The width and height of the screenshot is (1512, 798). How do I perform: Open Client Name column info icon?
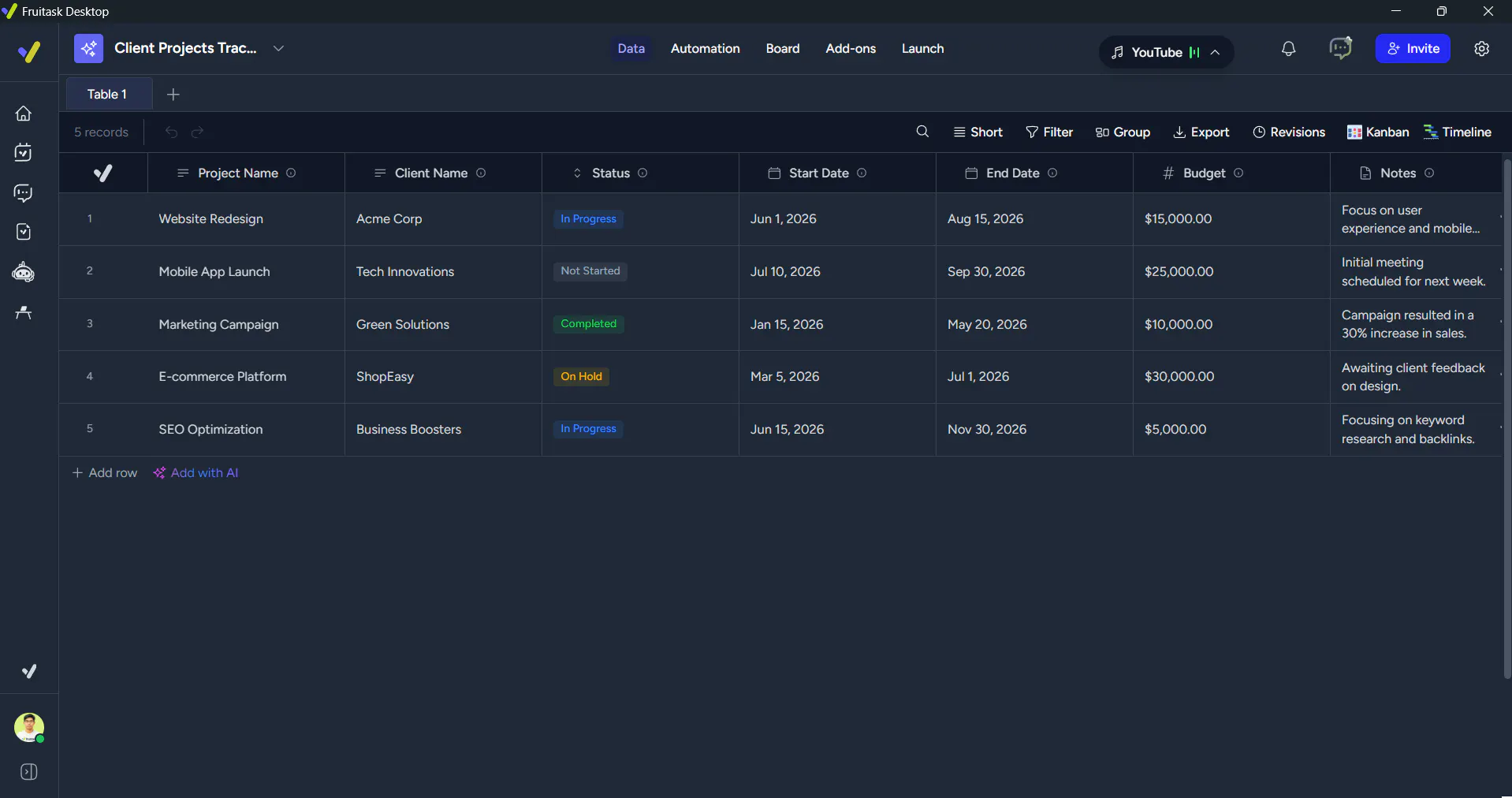(481, 173)
